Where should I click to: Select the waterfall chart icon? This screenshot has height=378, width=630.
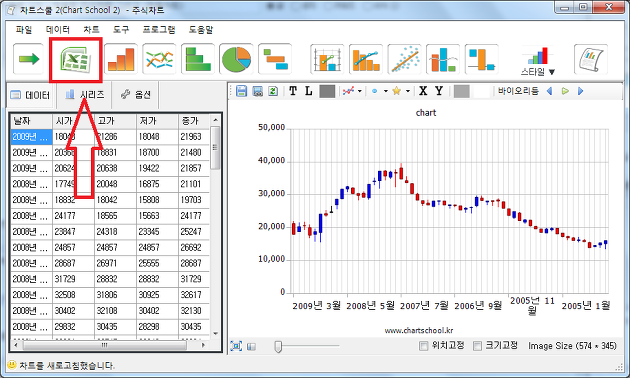click(x=481, y=60)
